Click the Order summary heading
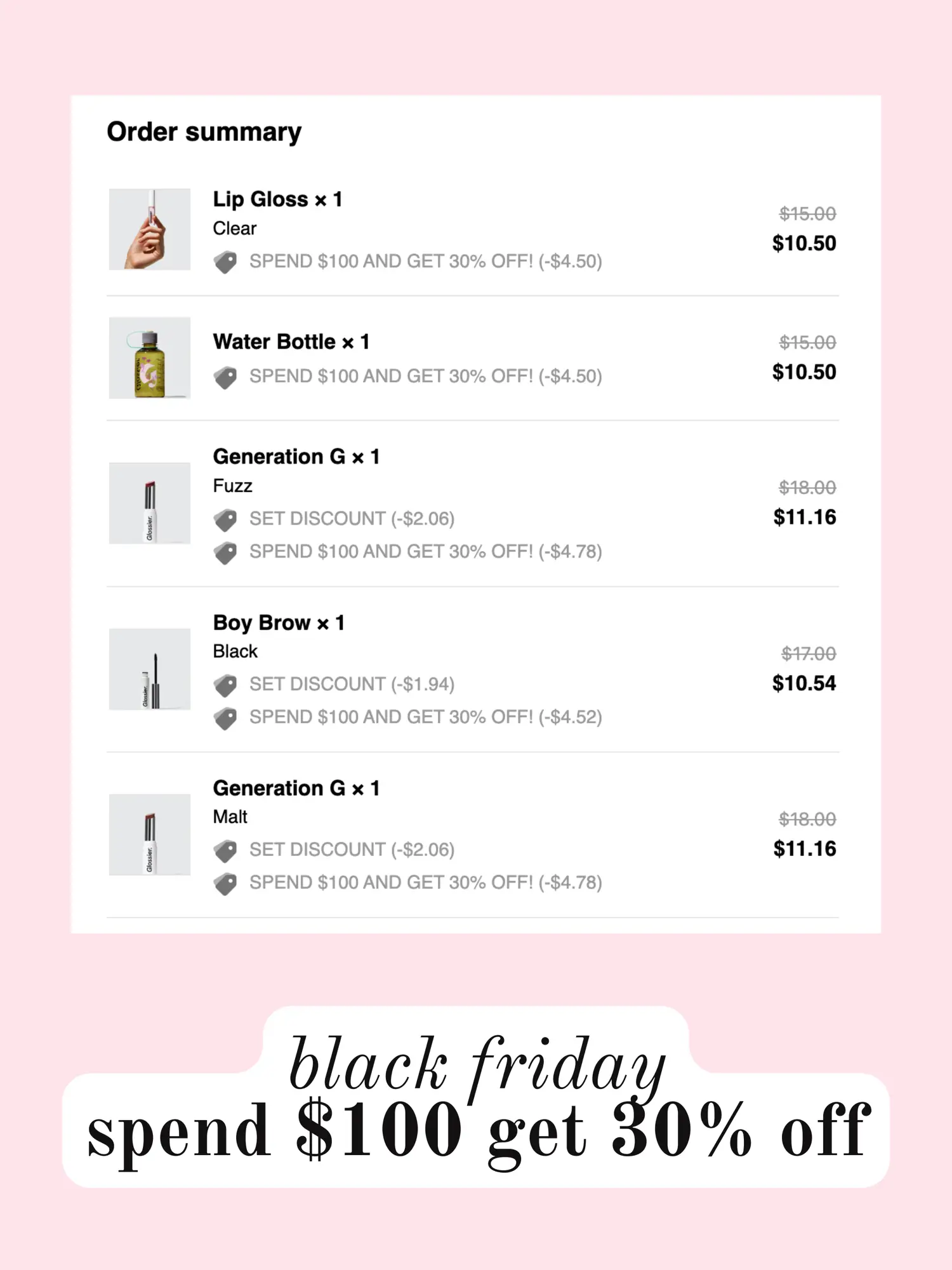Screen dimensions: 952x1270 204,132
